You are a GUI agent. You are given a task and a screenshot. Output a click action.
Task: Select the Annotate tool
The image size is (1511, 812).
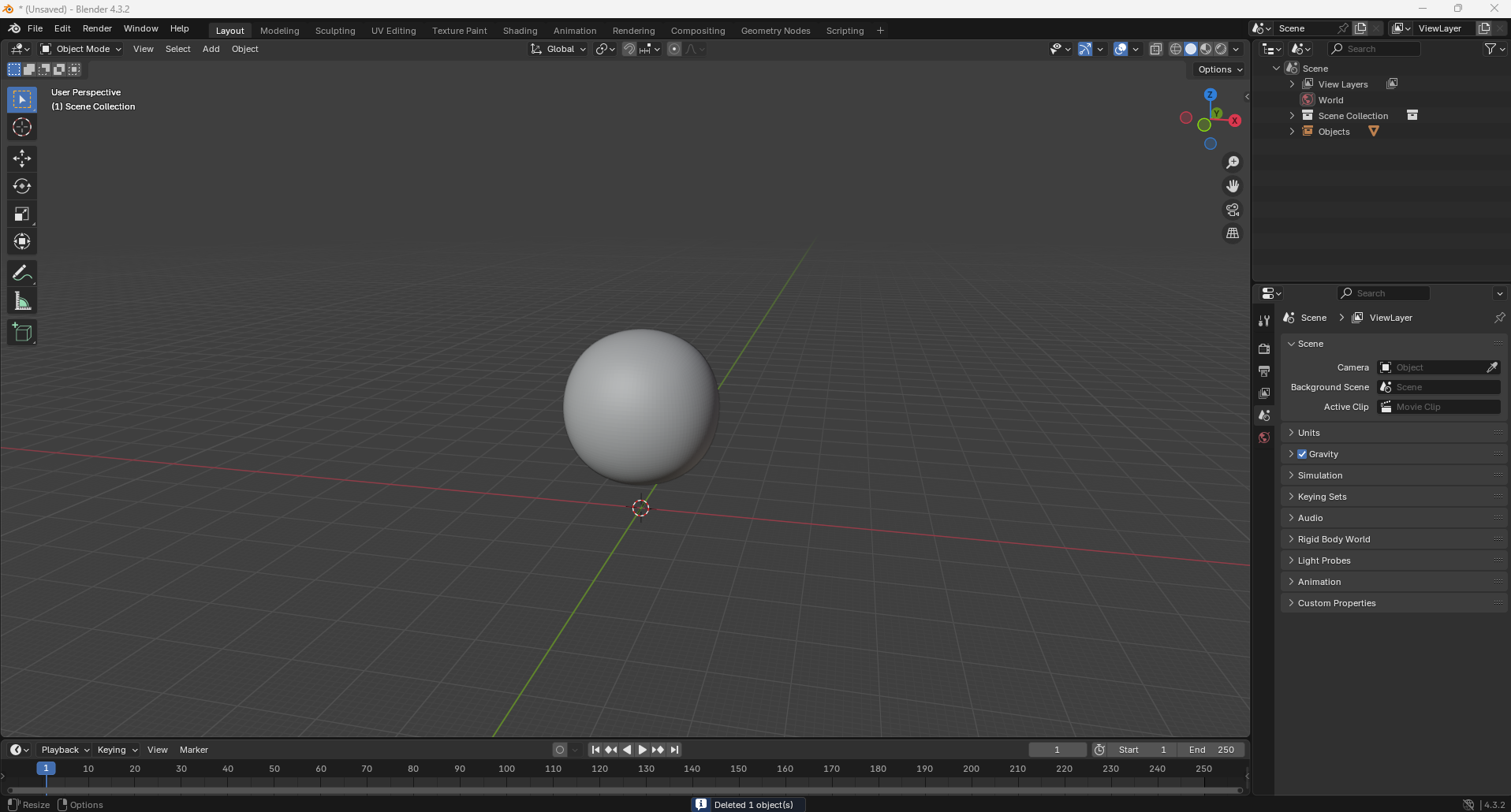pyautogui.click(x=21, y=273)
